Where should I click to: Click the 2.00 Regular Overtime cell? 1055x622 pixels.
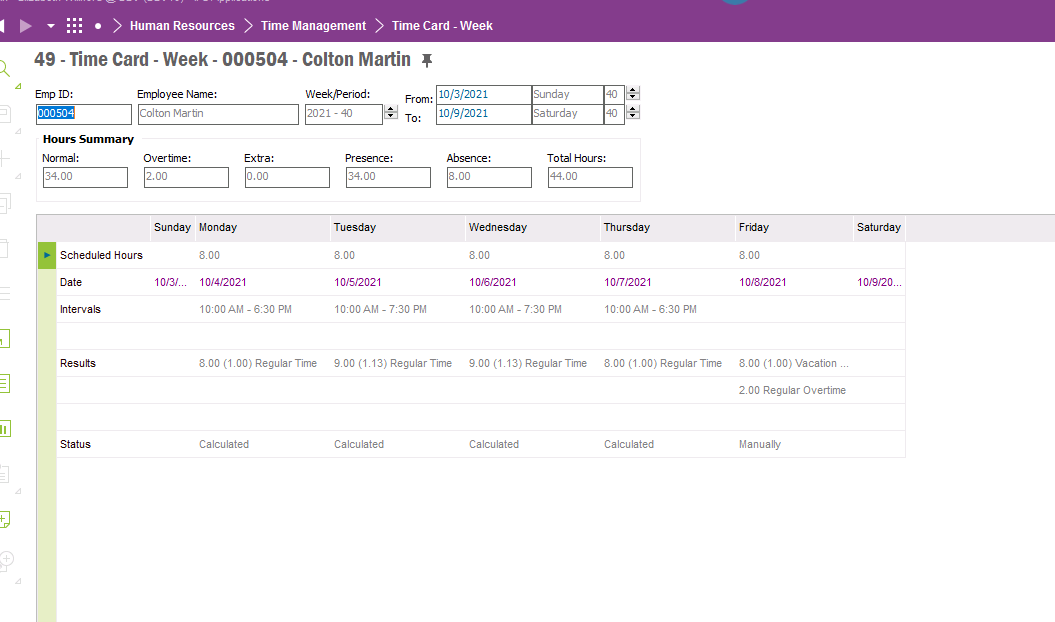[x=792, y=390]
